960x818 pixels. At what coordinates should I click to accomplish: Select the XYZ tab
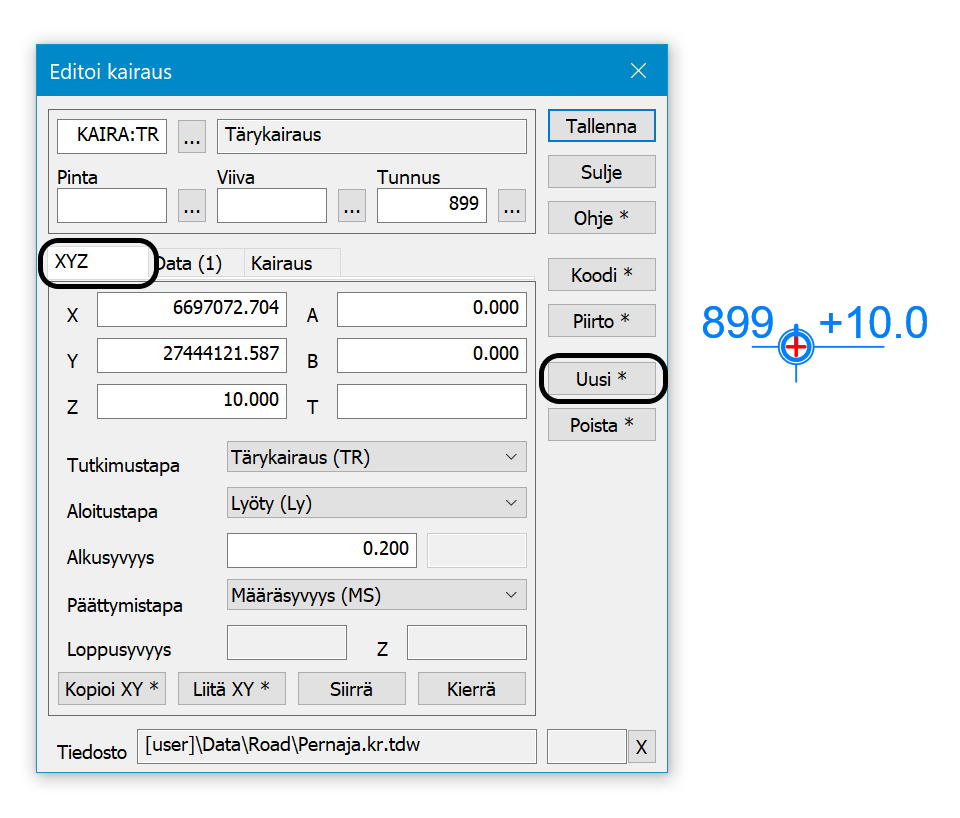click(x=98, y=263)
